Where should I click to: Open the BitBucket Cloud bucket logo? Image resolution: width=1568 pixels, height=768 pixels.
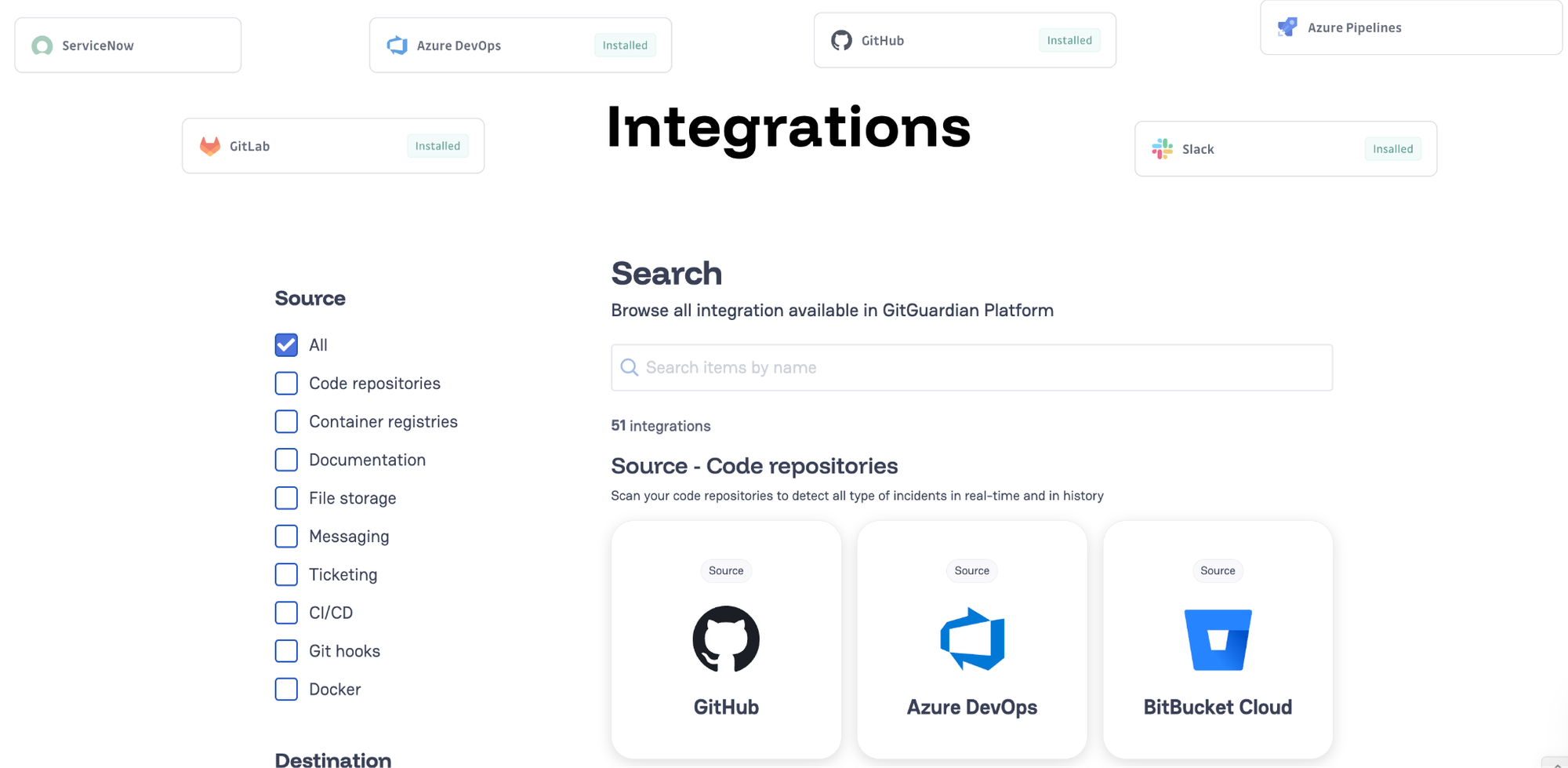pos(1218,639)
